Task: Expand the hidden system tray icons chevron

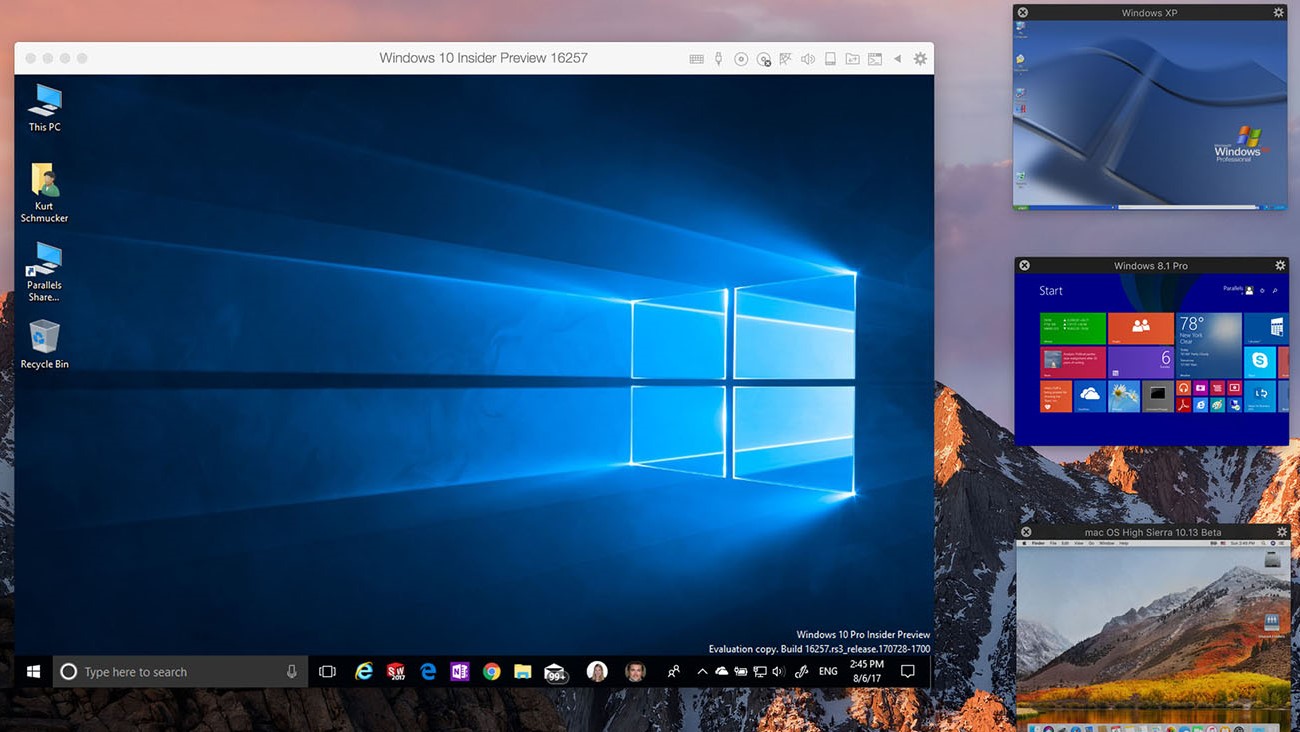Action: click(x=702, y=672)
